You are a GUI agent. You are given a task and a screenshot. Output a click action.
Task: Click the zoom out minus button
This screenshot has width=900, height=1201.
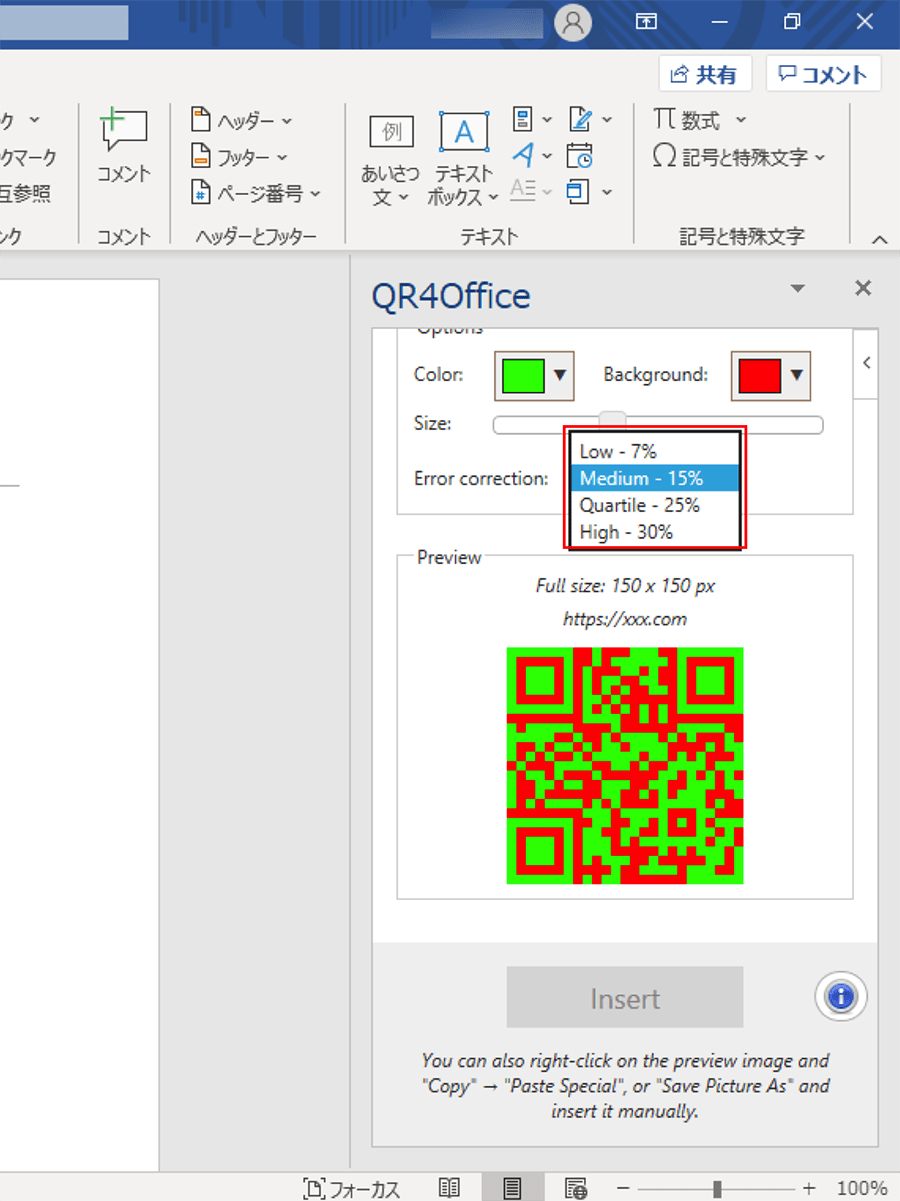pos(622,1188)
